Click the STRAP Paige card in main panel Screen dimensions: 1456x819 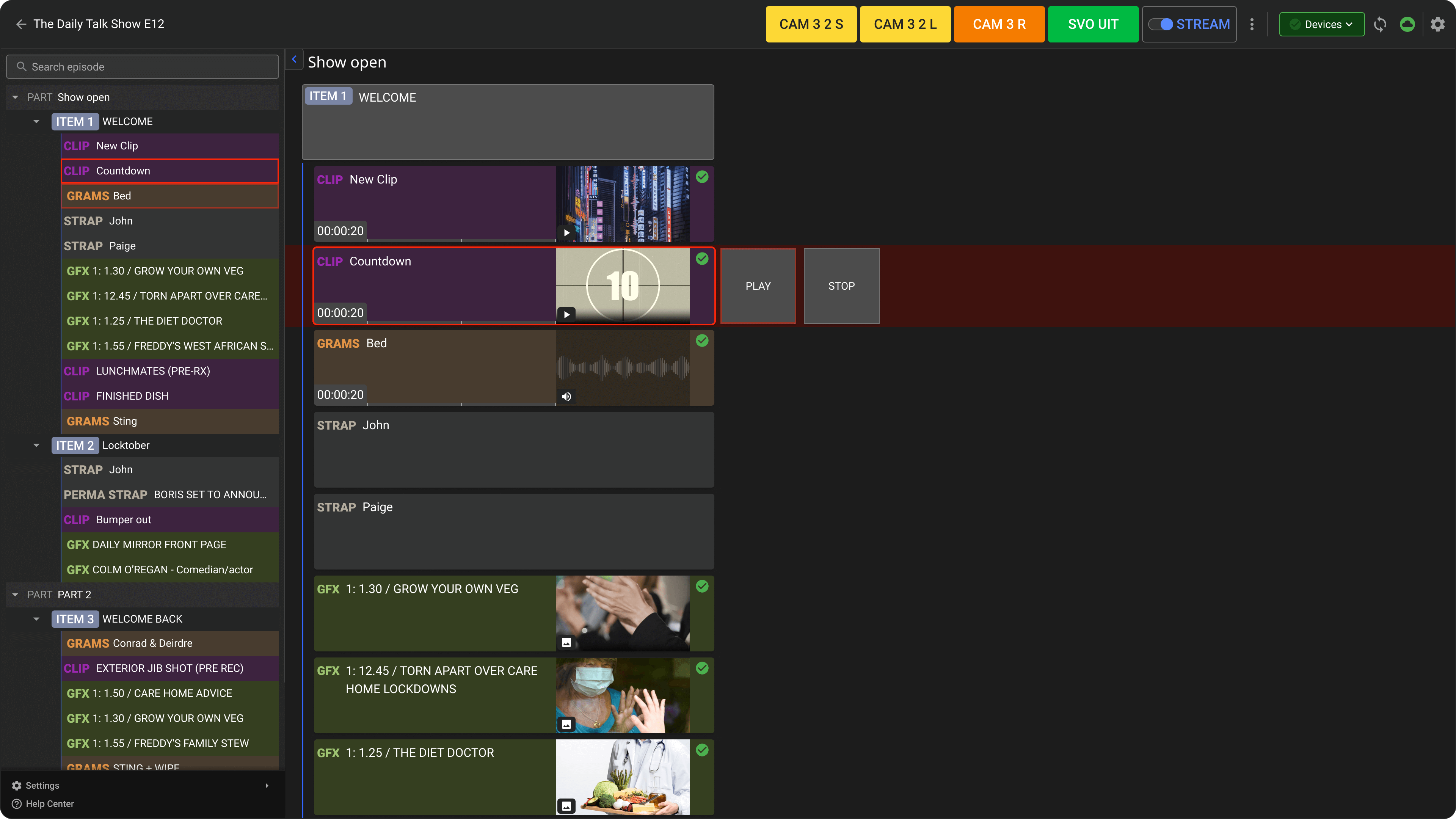(x=514, y=532)
